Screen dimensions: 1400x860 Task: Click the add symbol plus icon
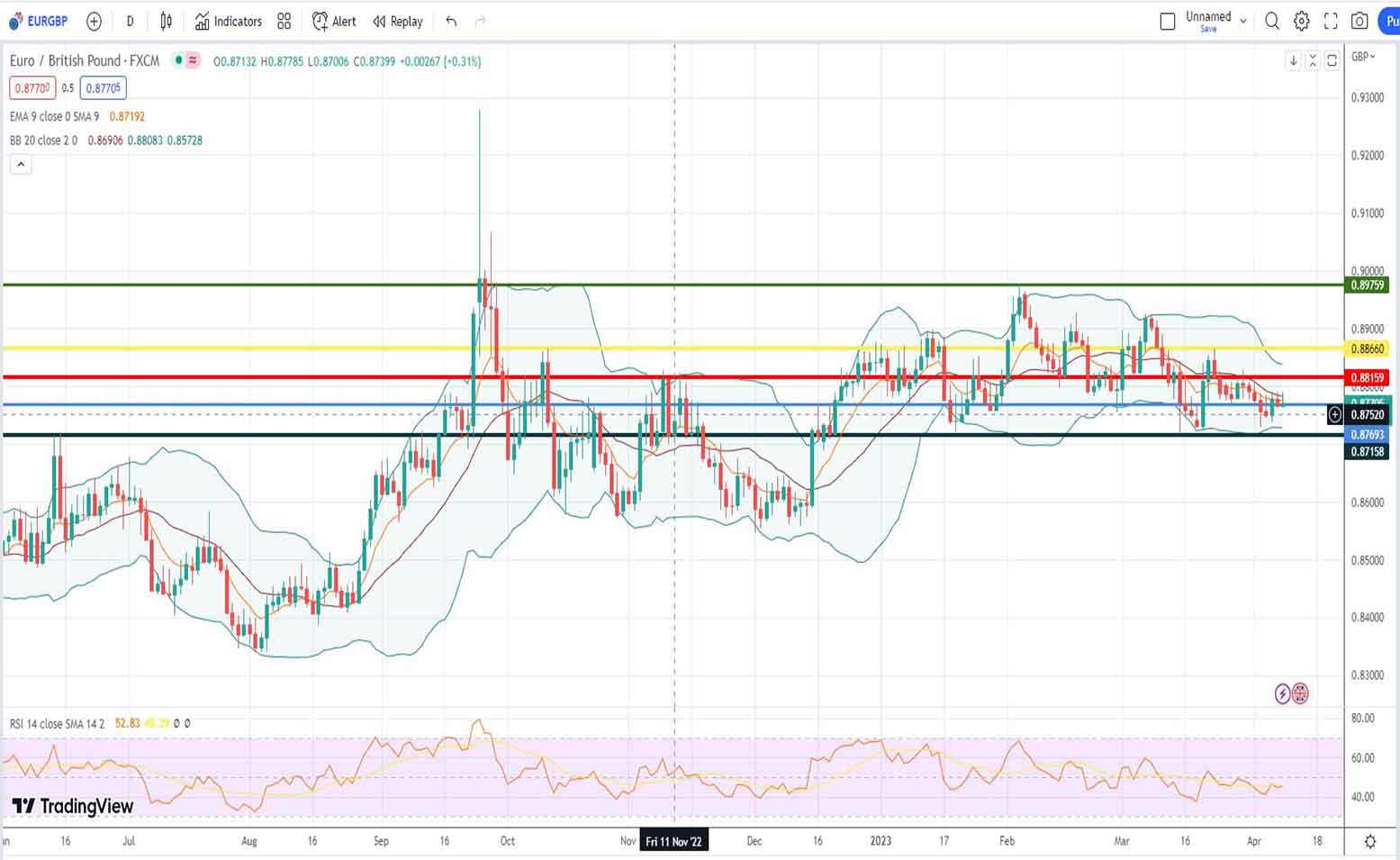tap(94, 21)
